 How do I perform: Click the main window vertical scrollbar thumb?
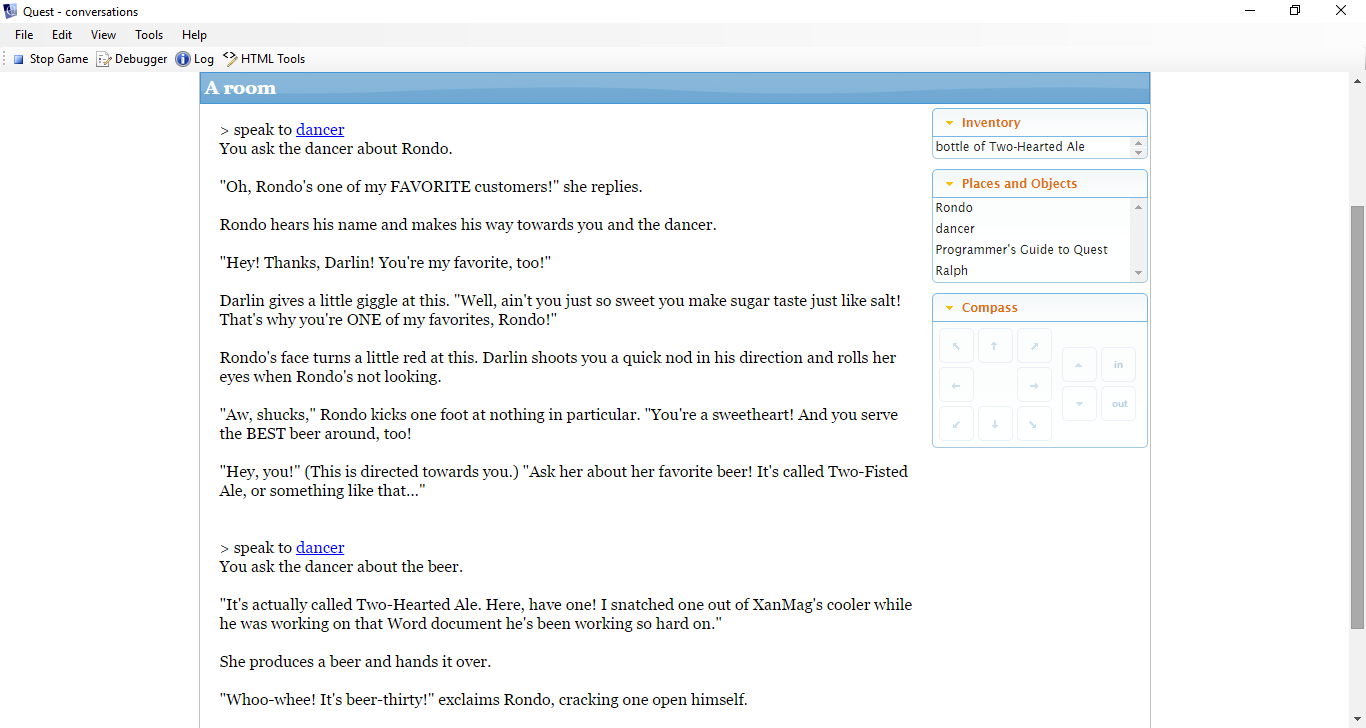pos(1358,417)
